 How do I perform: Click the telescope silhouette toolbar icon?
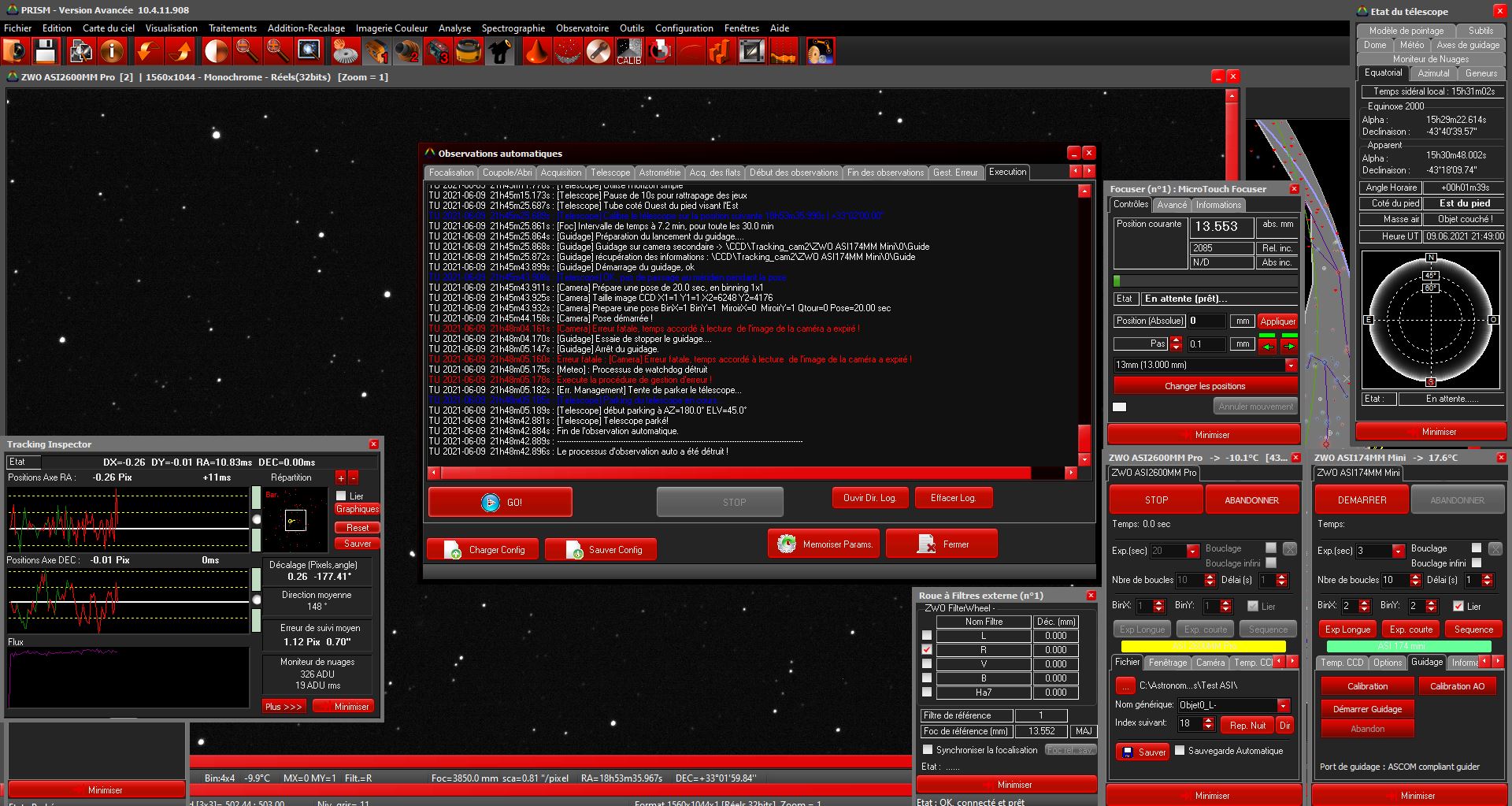click(x=500, y=52)
